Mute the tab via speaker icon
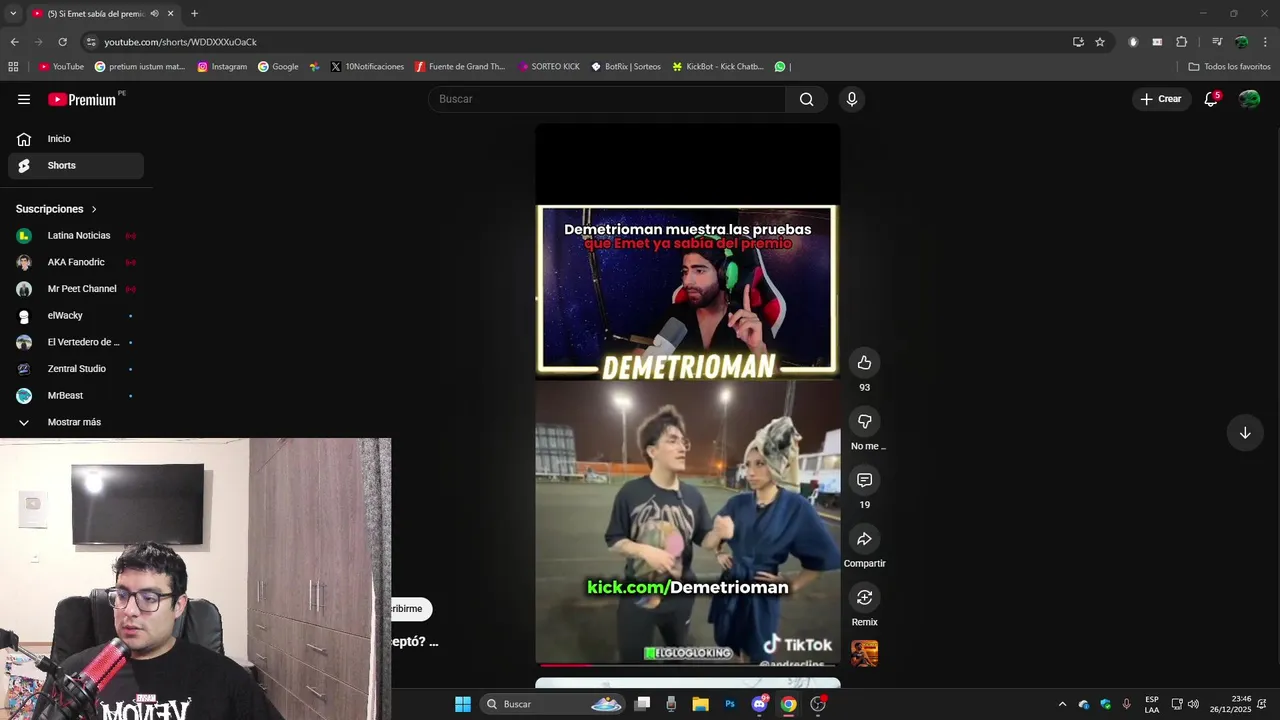Image resolution: width=1280 pixels, height=720 pixels. 154,14
